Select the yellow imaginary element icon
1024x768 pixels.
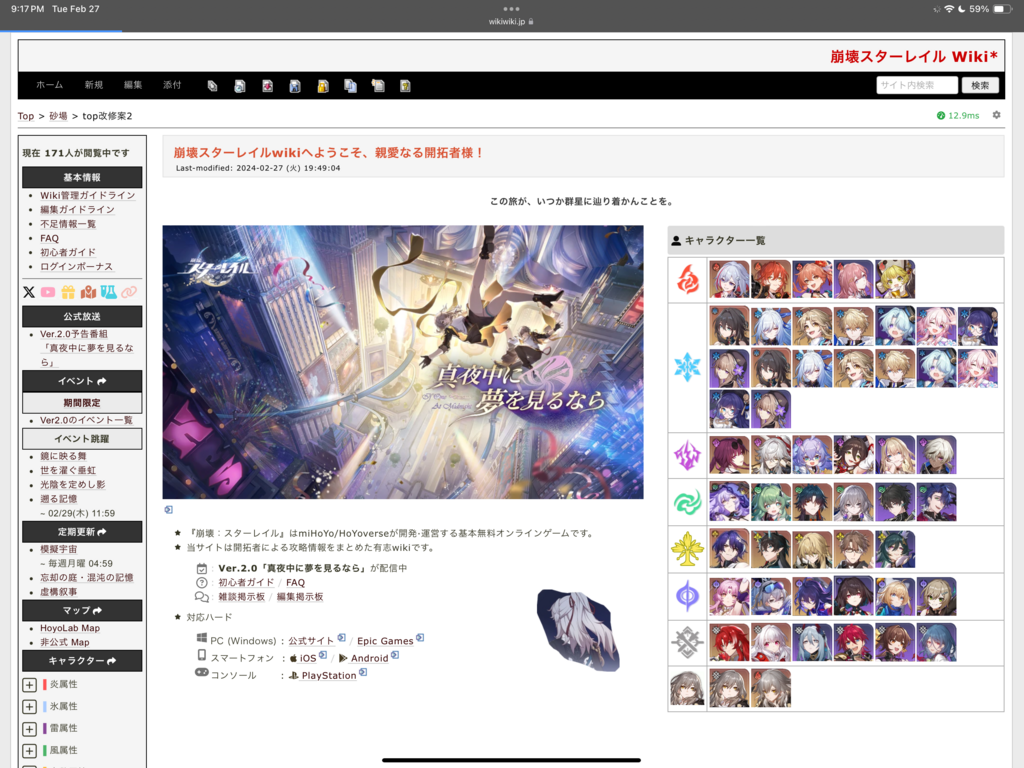(687, 549)
